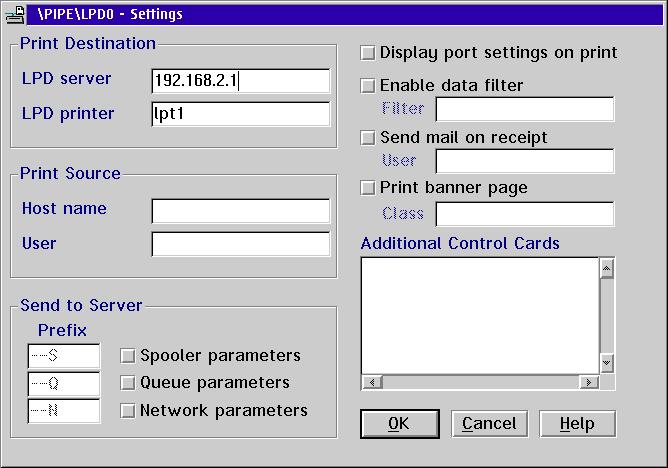Toggle Enable data filter checkbox
This screenshot has height=468, width=668.
368,86
